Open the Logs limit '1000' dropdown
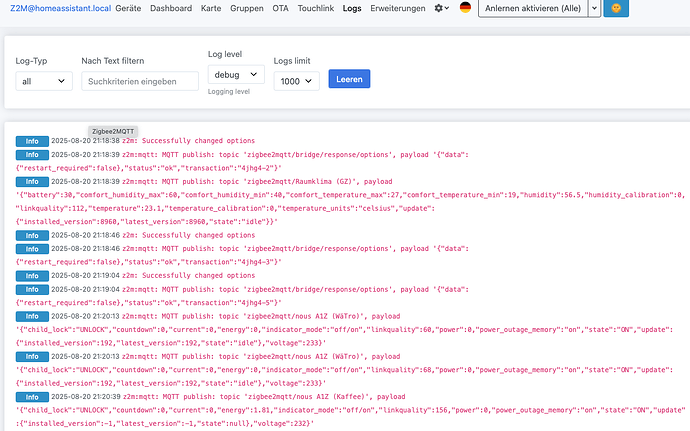The image size is (690, 431). point(297,81)
